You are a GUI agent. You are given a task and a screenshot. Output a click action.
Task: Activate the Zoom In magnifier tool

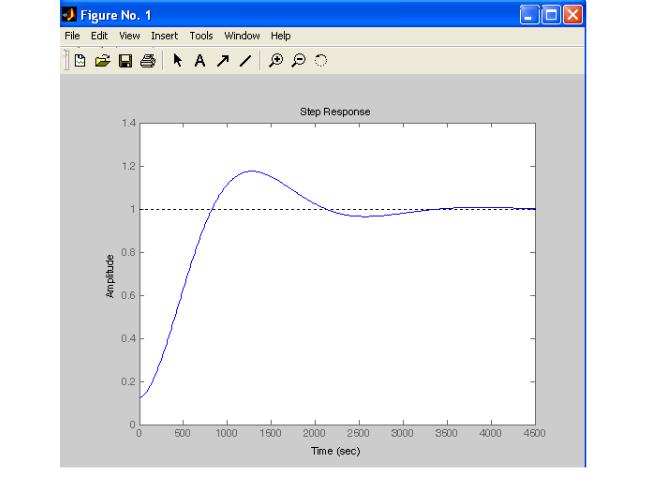point(276,61)
